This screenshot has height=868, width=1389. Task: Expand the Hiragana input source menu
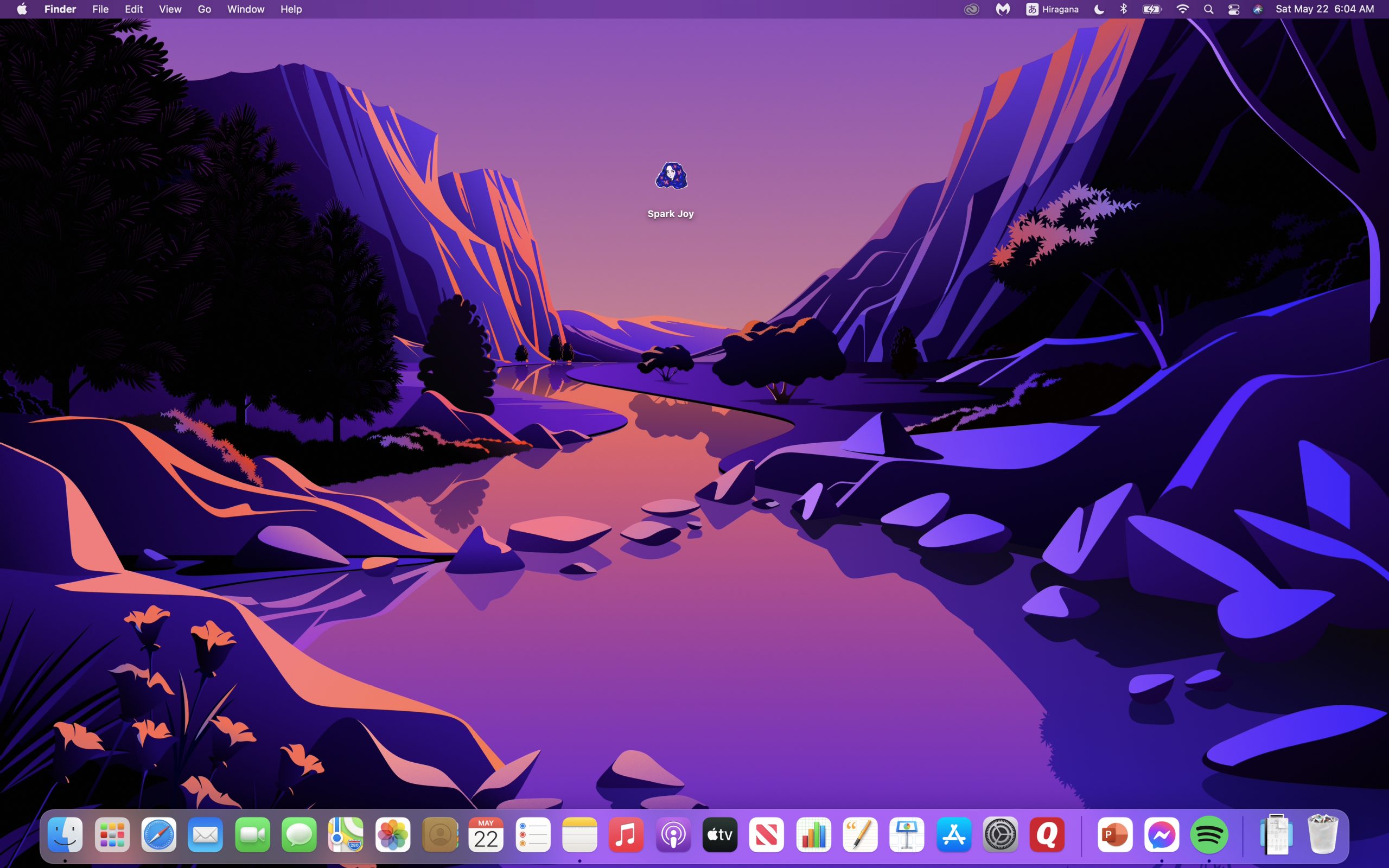click(x=1052, y=9)
